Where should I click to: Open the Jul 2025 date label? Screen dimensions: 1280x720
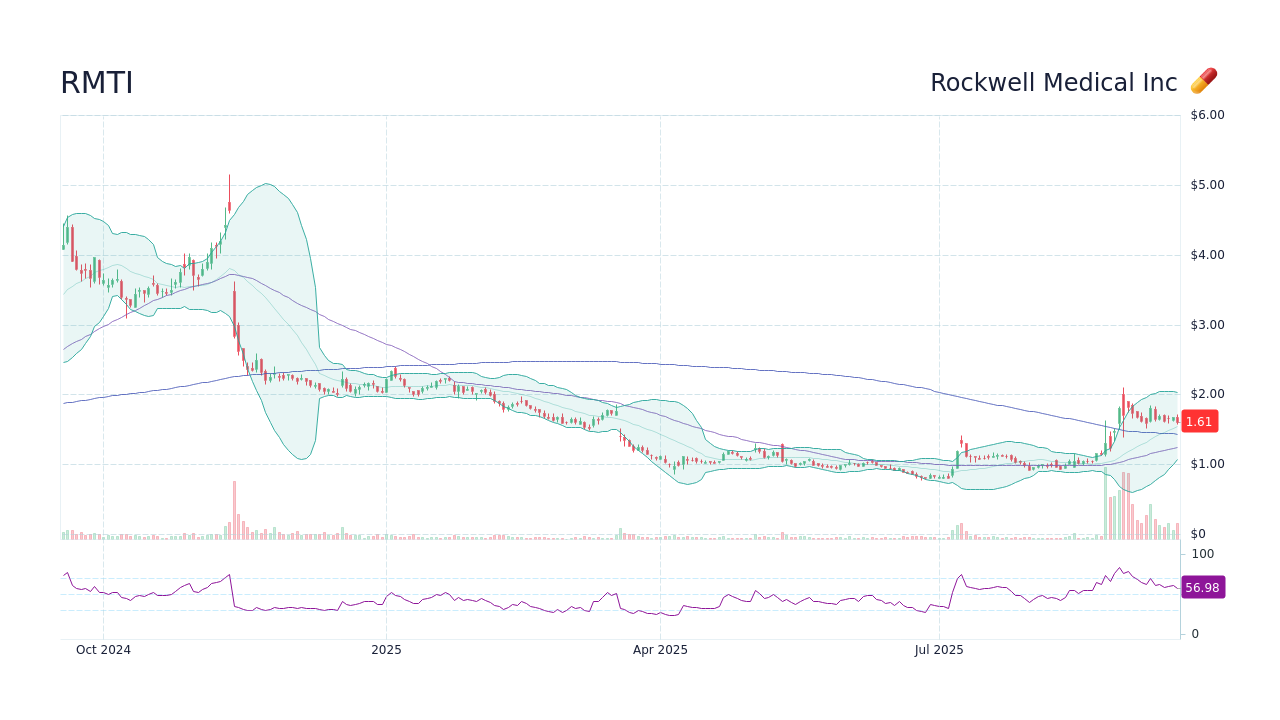[x=940, y=649]
